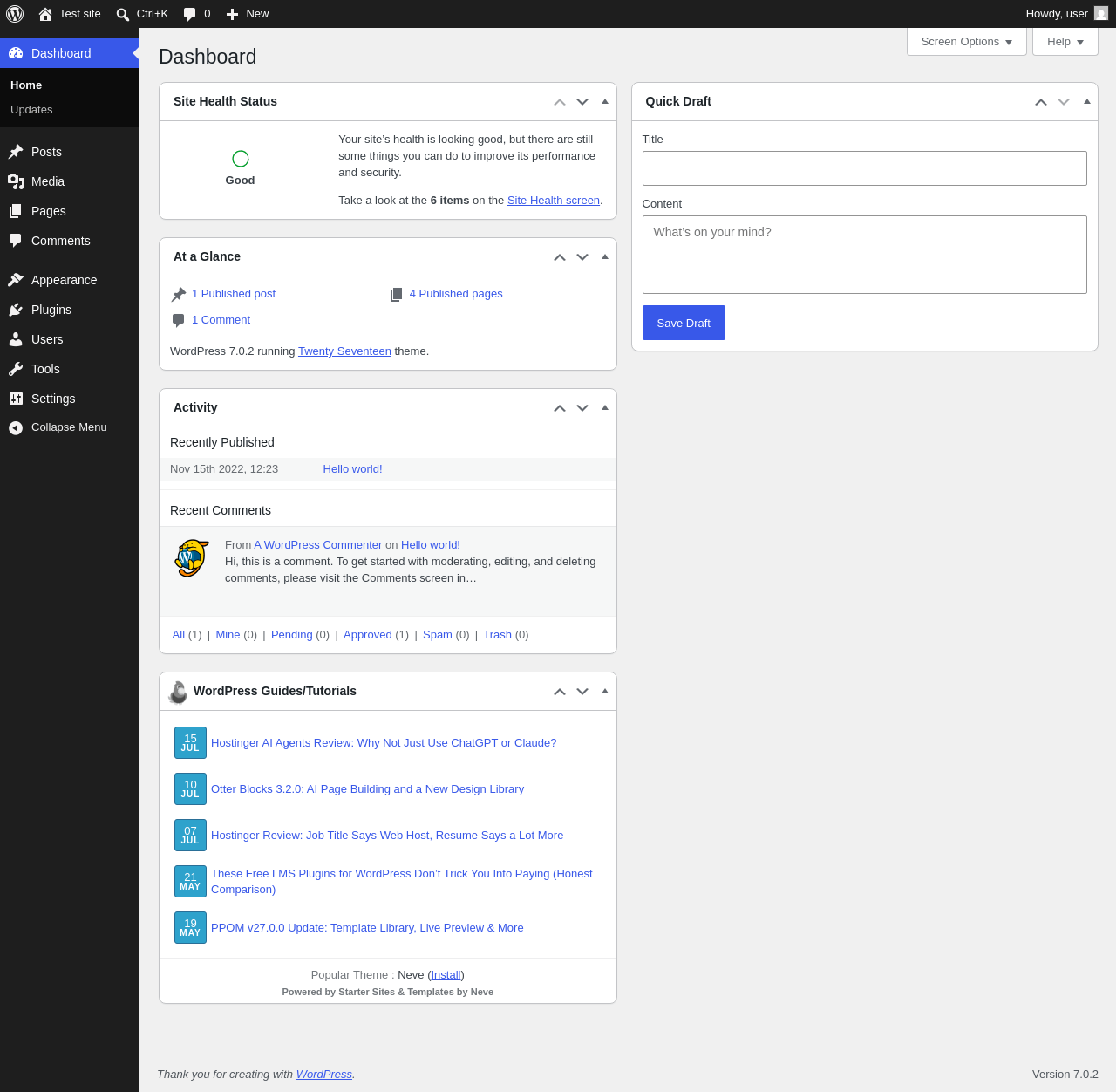1116x1092 pixels.
Task: Open Twenty Seventeen theme link
Action: point(344,351)
